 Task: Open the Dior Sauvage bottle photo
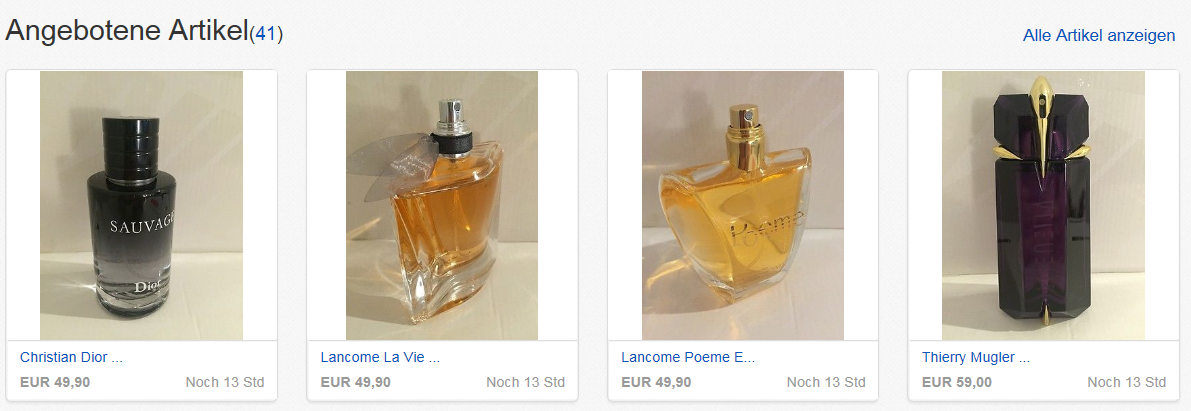point(141,205)
